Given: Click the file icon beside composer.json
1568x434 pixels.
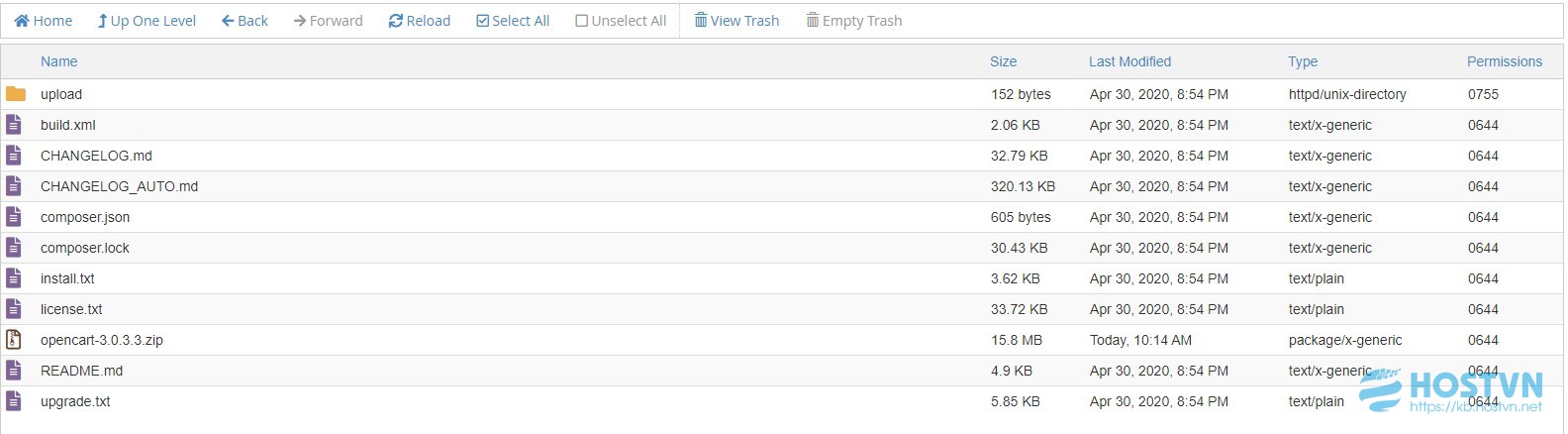Looking at the screenshot, I should 14,217.
